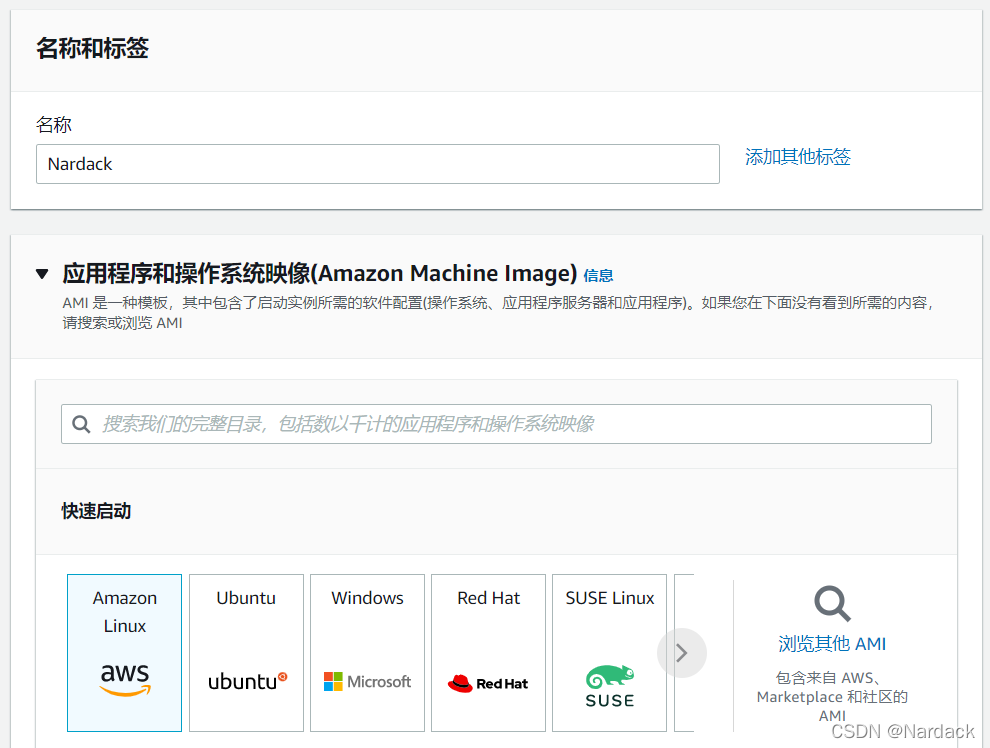The width and height of the screenshot is (990, 748).
Task: Click the 名称 field label
Action: [x=54, y=124]
